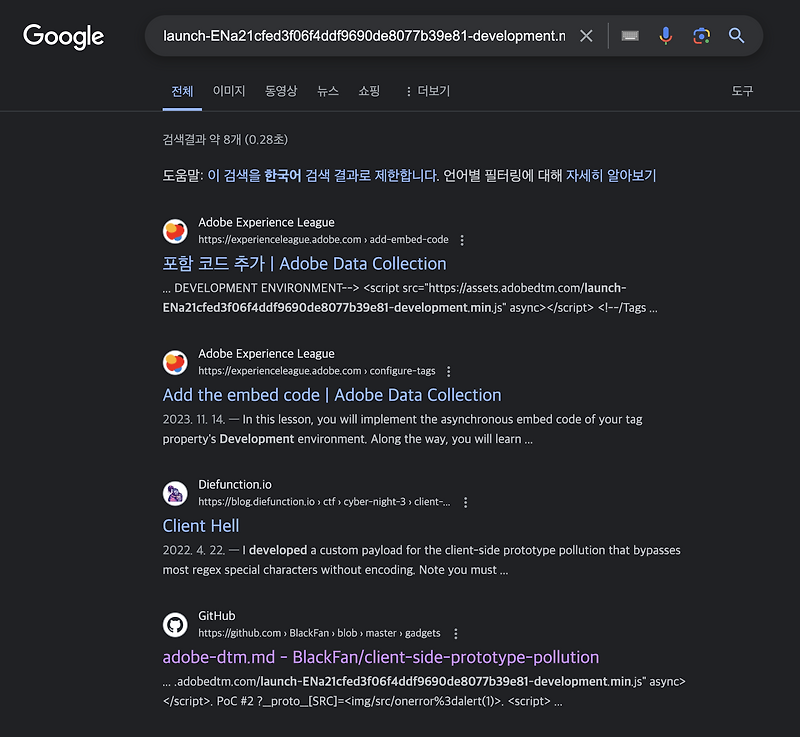Click the microphone voice search icon
This screenshot has height=737, width=800.
pyautogui.click(x=665, y=35)
